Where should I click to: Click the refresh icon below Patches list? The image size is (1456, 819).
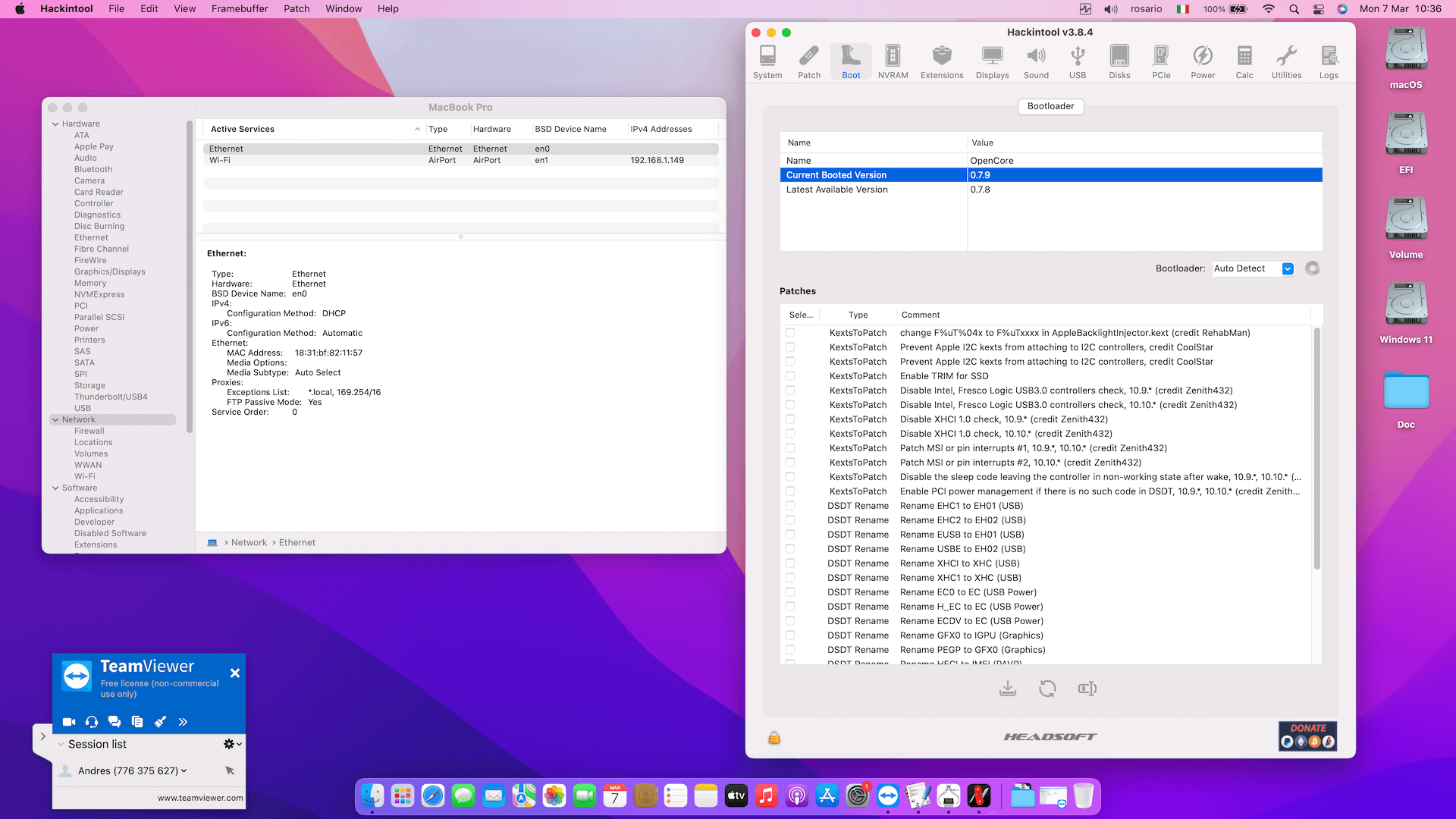(1047, 689)
